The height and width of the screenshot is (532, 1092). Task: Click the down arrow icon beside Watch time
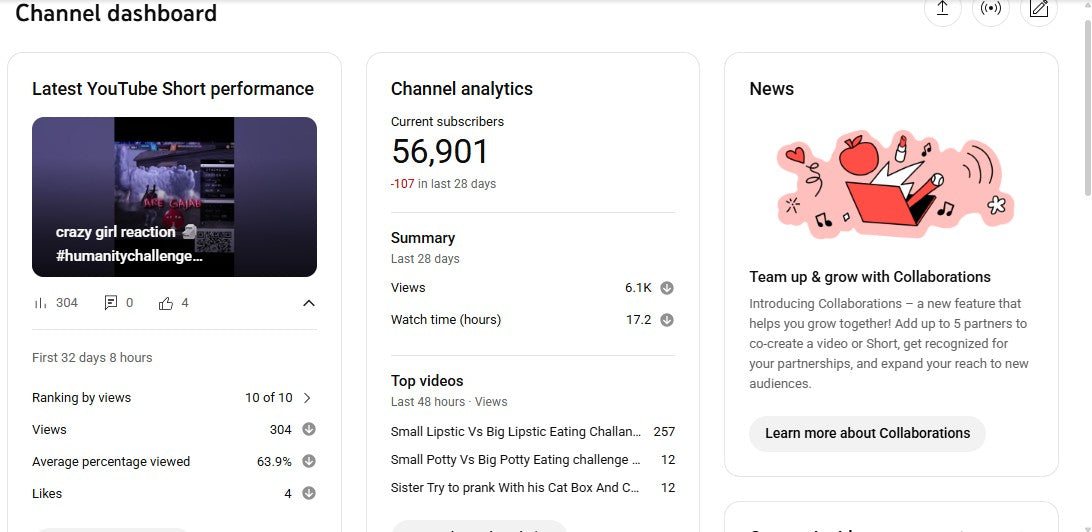[667, 320]
